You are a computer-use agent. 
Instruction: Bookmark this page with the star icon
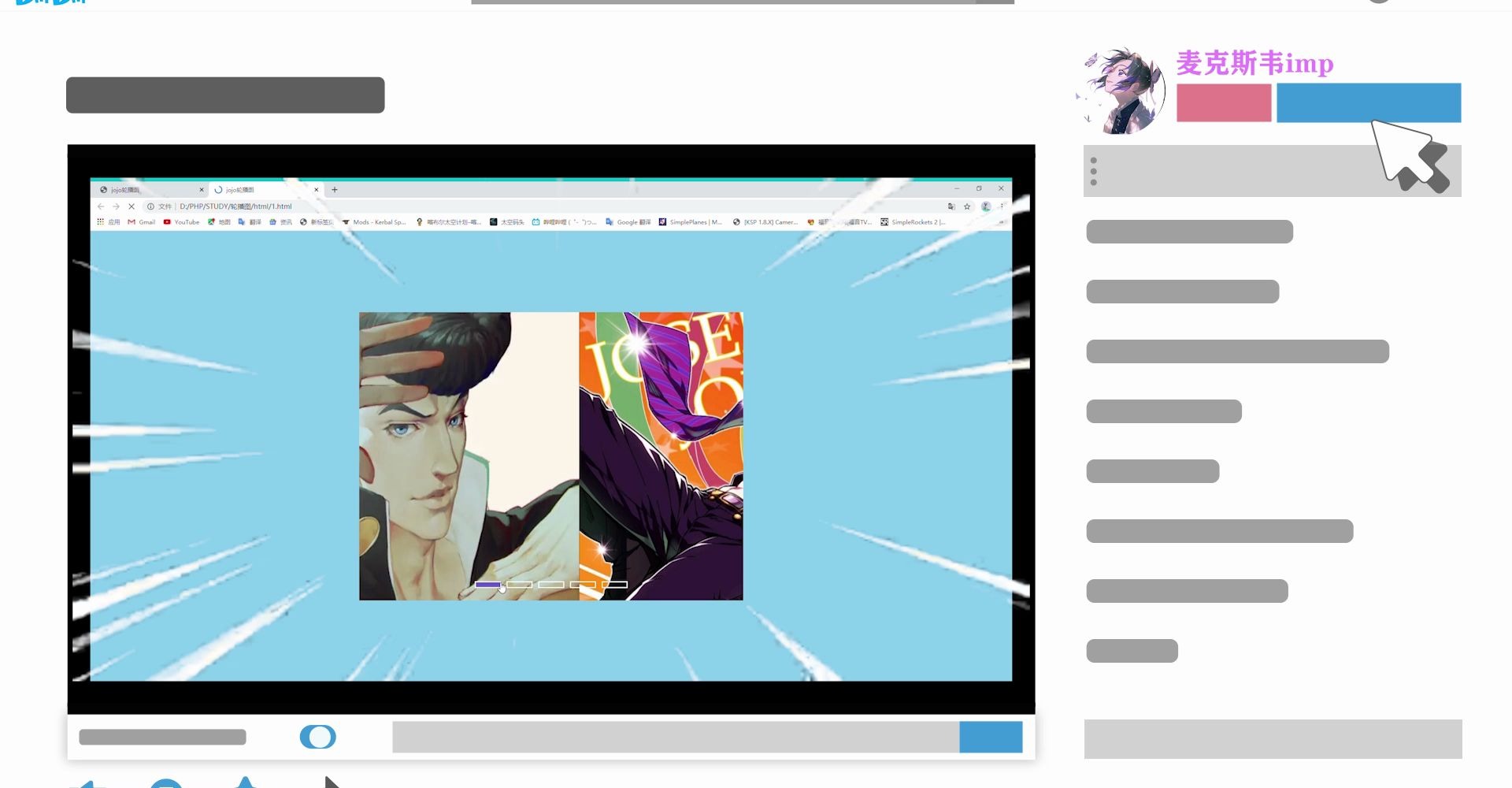(967, 206)
